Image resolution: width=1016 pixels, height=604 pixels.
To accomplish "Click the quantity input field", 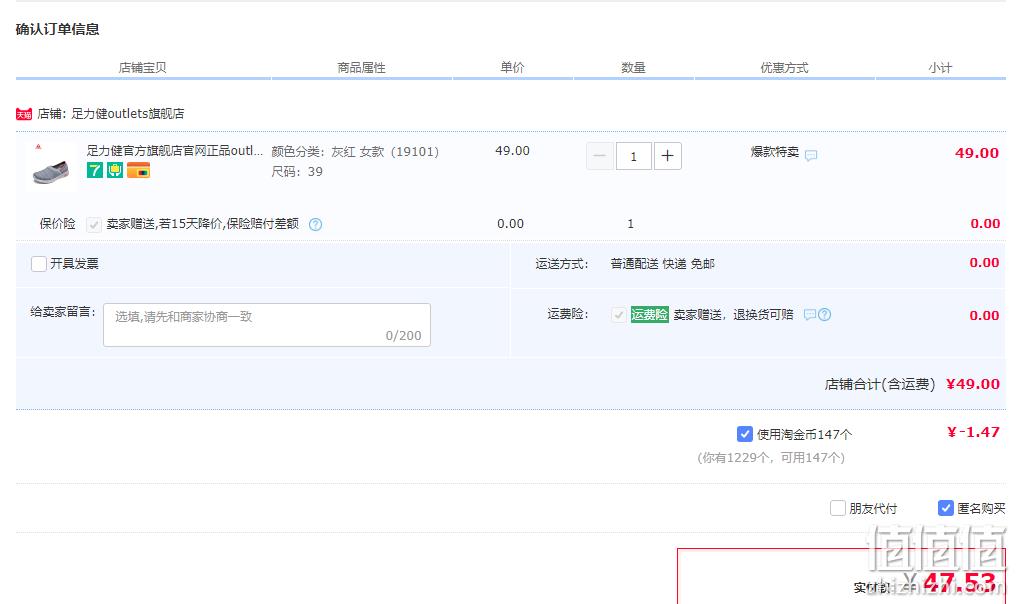I will (x=634, y=156).
